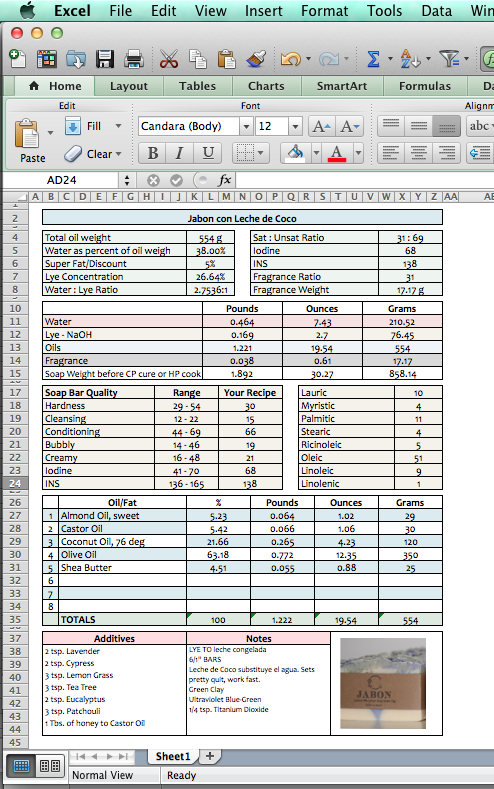Toggle Italic formatting
Screen dimensions: 494x789
(180, 153)
